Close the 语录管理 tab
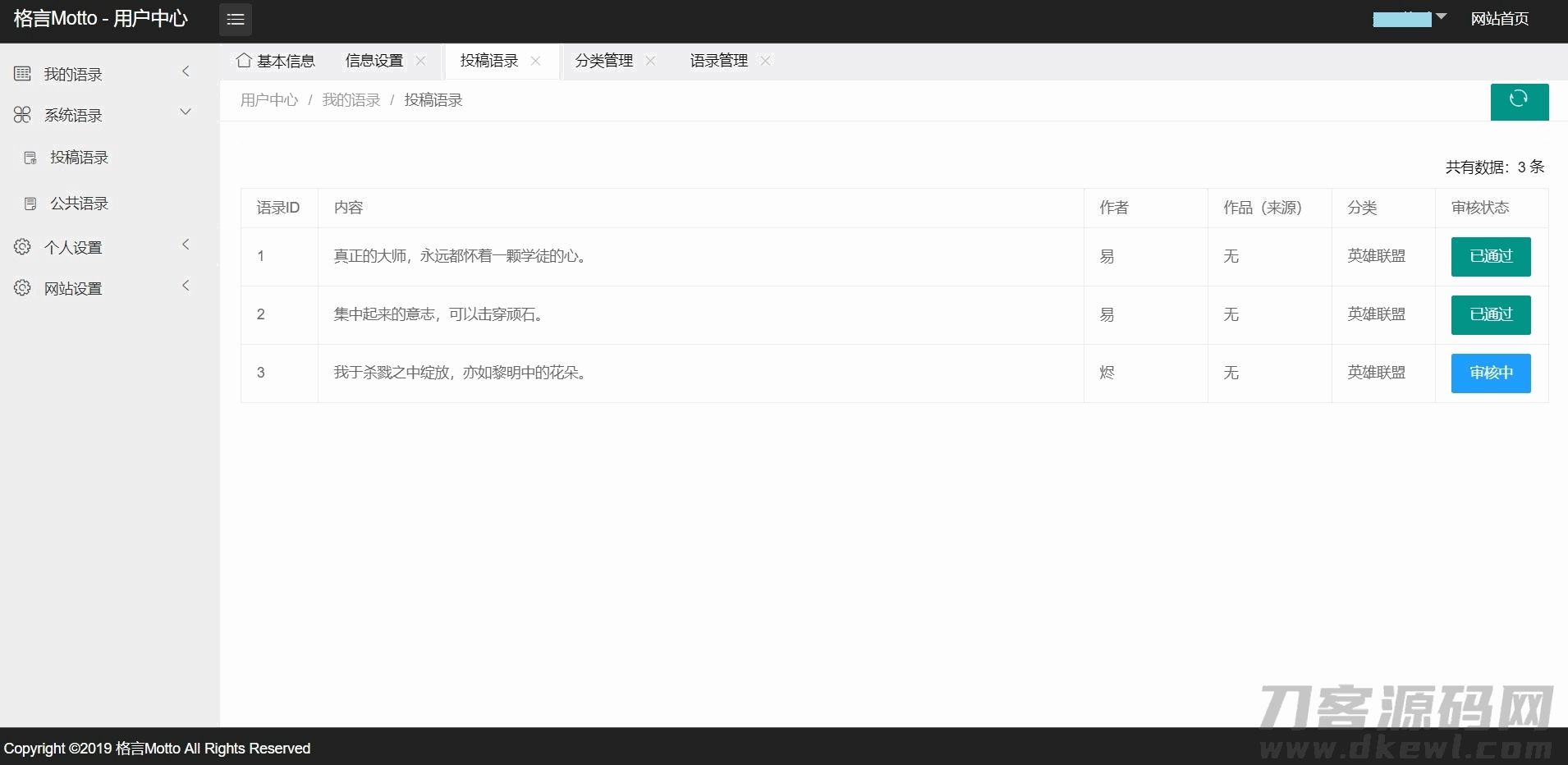The width and height of the screenshot is (1568, 765). 765,61
